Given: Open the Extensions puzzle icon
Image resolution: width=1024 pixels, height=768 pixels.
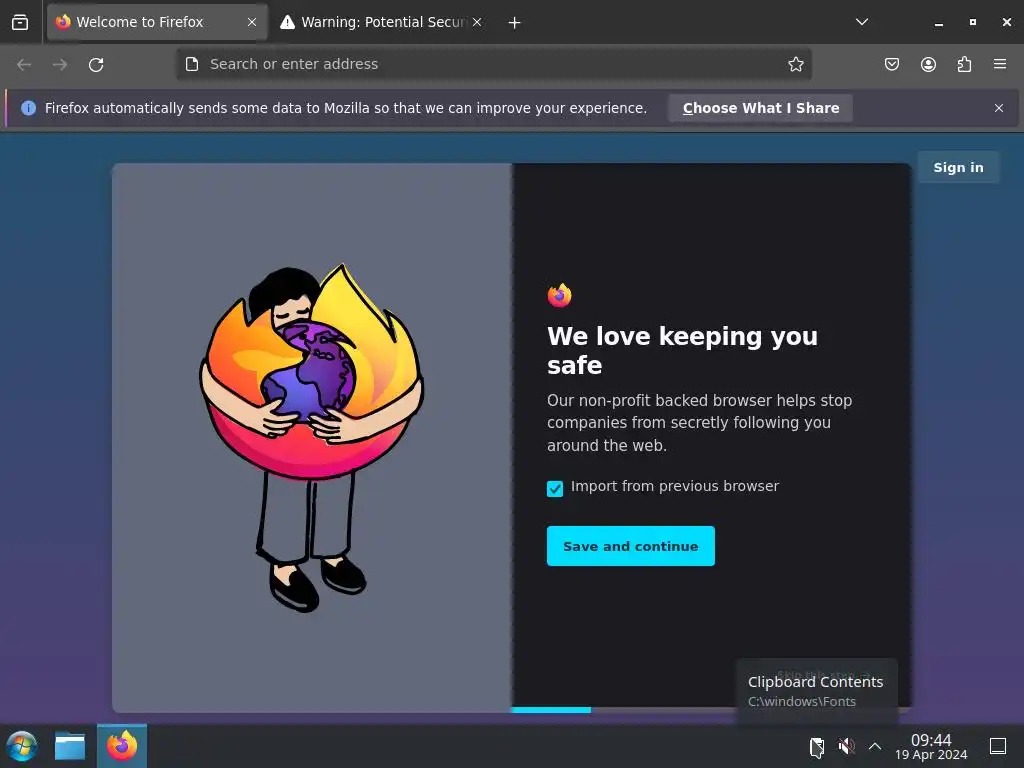Looking at the screenshot, I should pos(964,64).
